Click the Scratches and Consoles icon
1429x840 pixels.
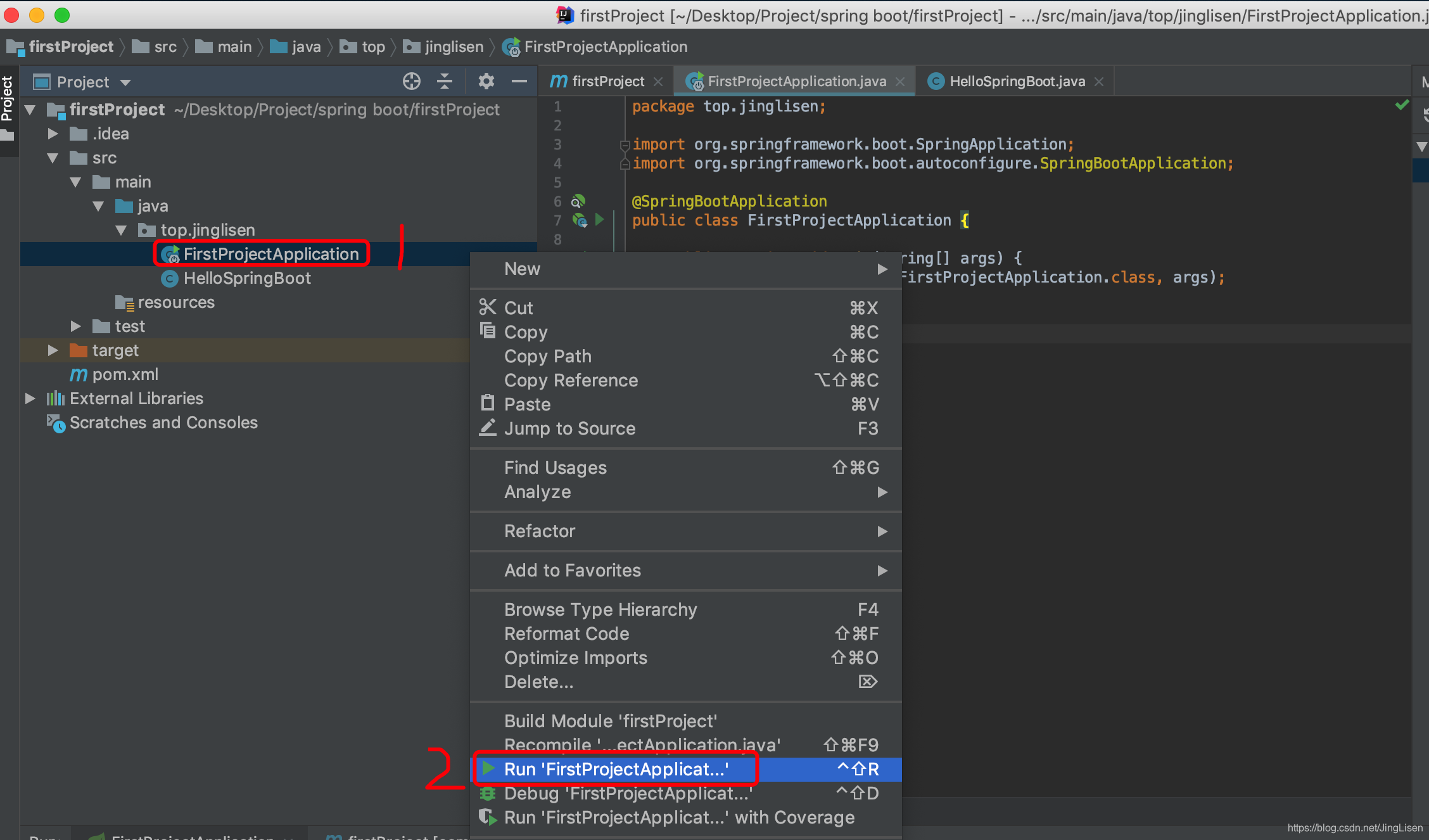[56, 423]
